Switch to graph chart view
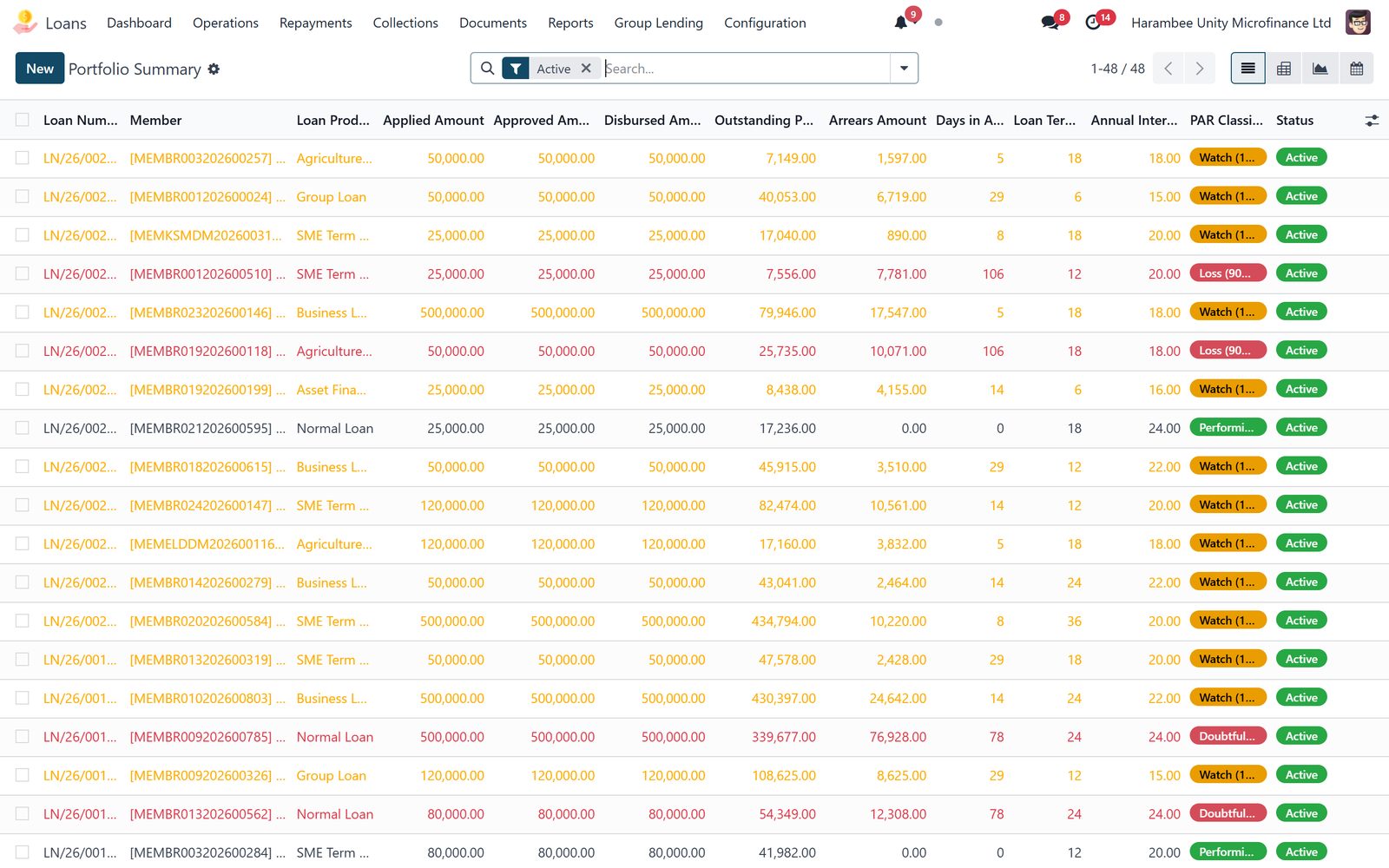Image resolution: width=1389 pixels, height=868 pixels. pos(1320,69)
